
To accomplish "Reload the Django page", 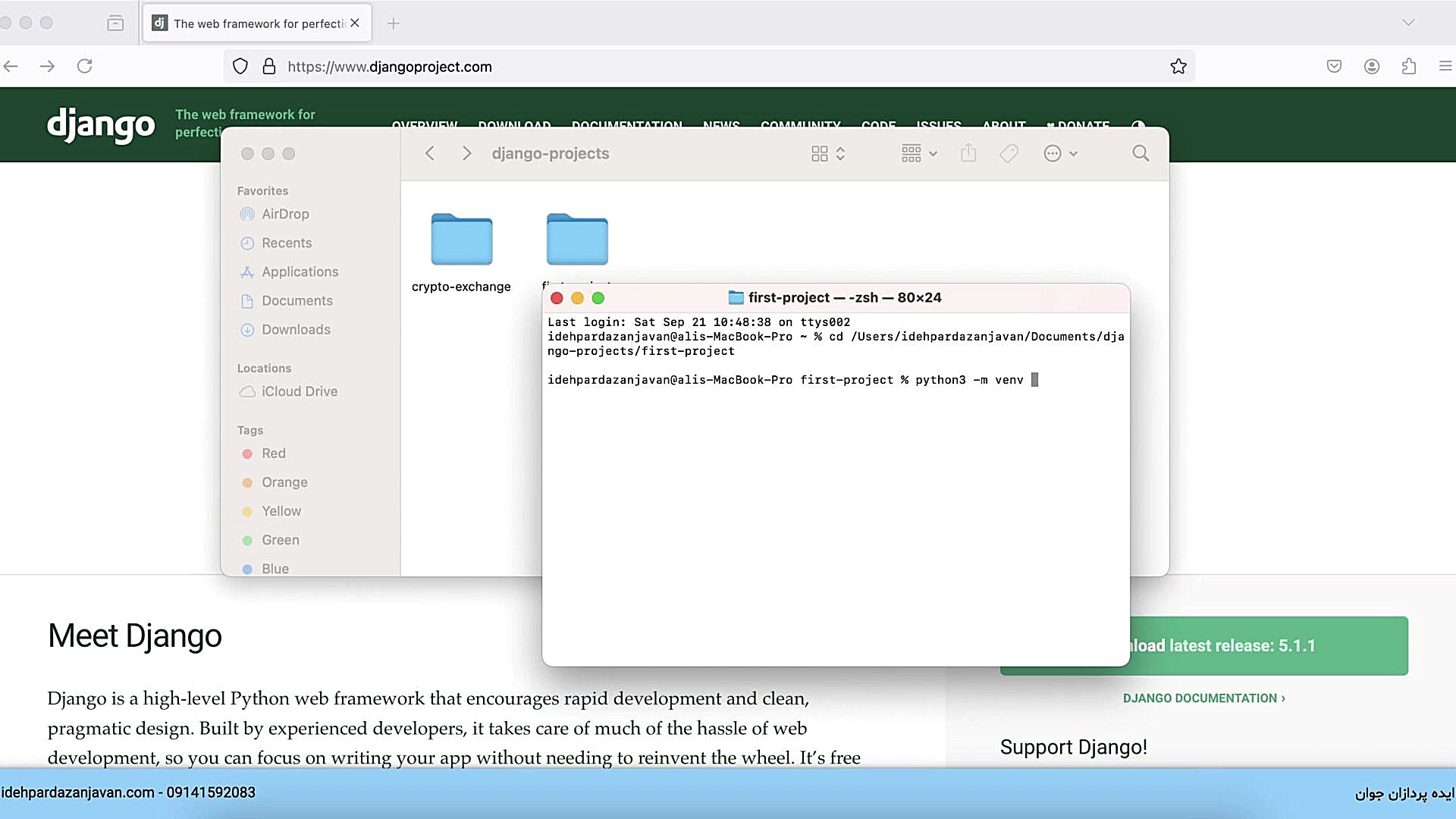I will tap(85, 66).
